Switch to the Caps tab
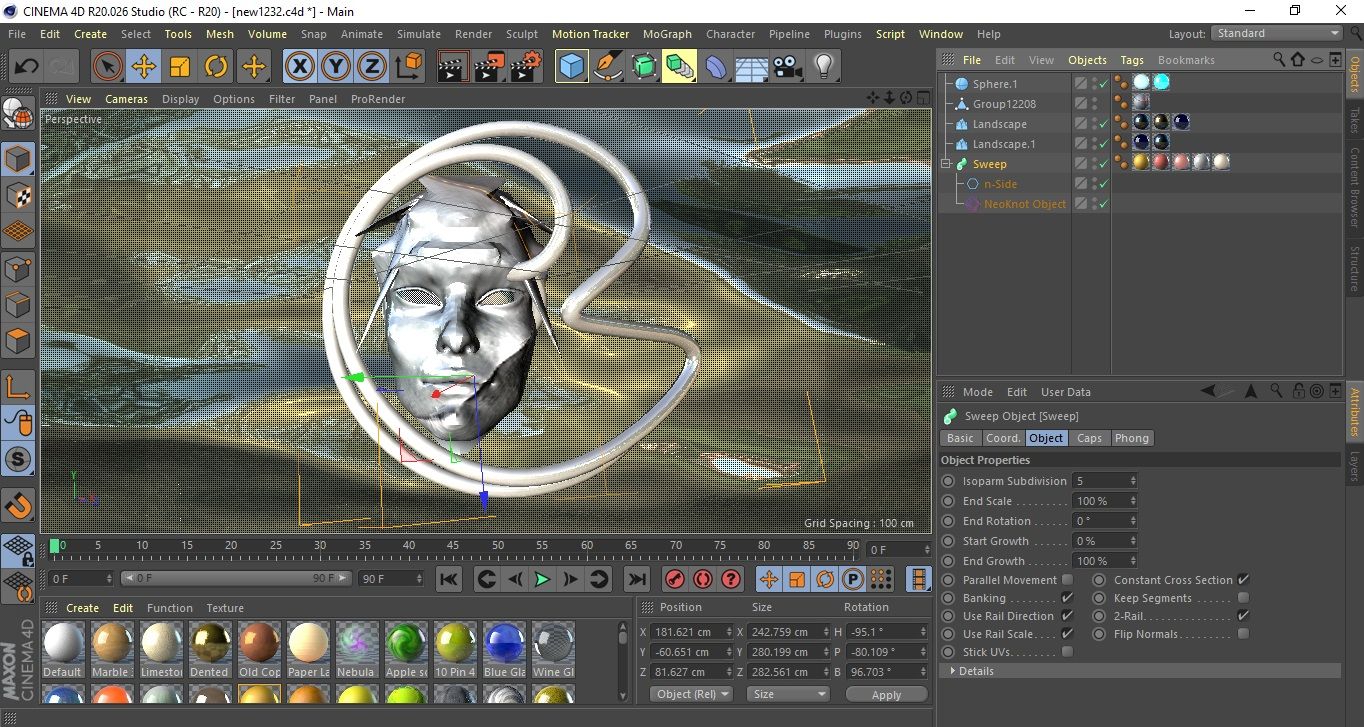 click(x=1089, y=438)
